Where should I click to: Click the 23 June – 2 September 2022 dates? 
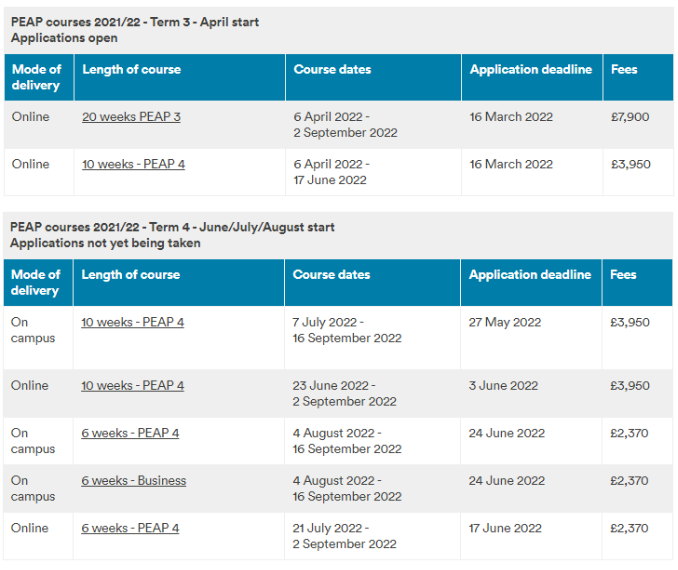[344, 393]
